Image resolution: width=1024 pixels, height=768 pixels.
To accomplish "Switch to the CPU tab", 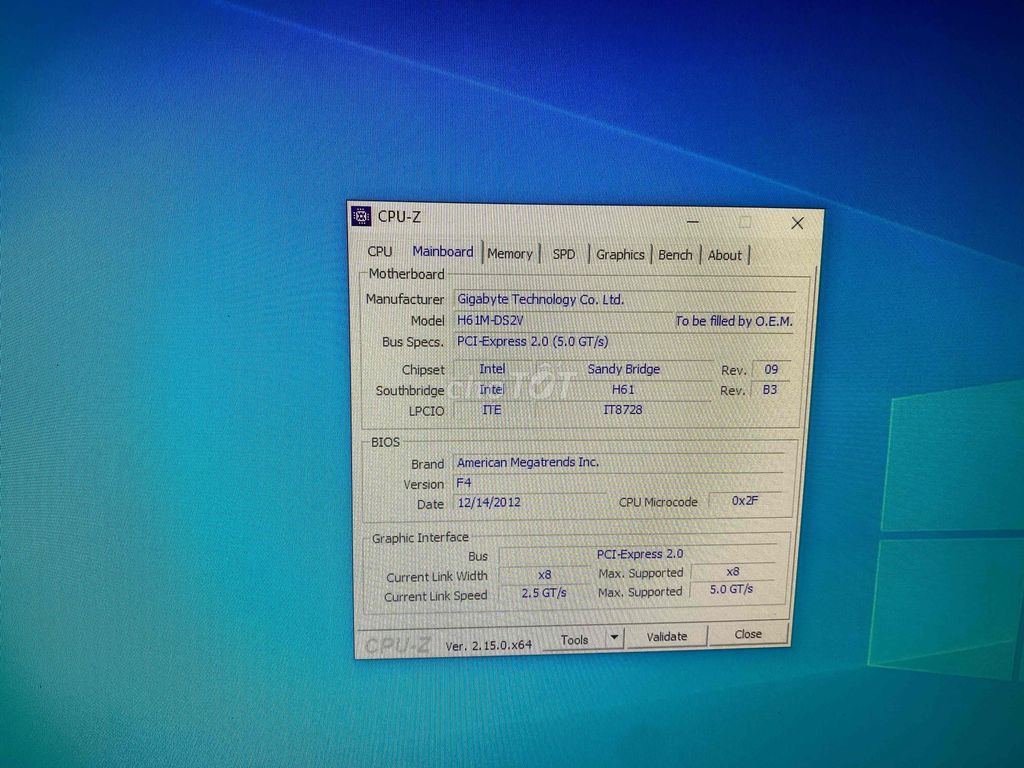I will coord(379,251).
